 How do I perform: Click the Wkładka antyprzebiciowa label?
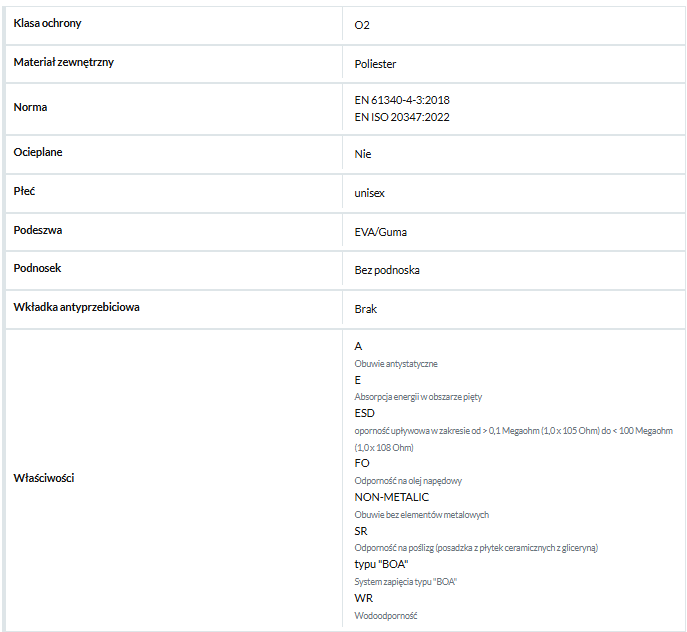tap(77, 307)
